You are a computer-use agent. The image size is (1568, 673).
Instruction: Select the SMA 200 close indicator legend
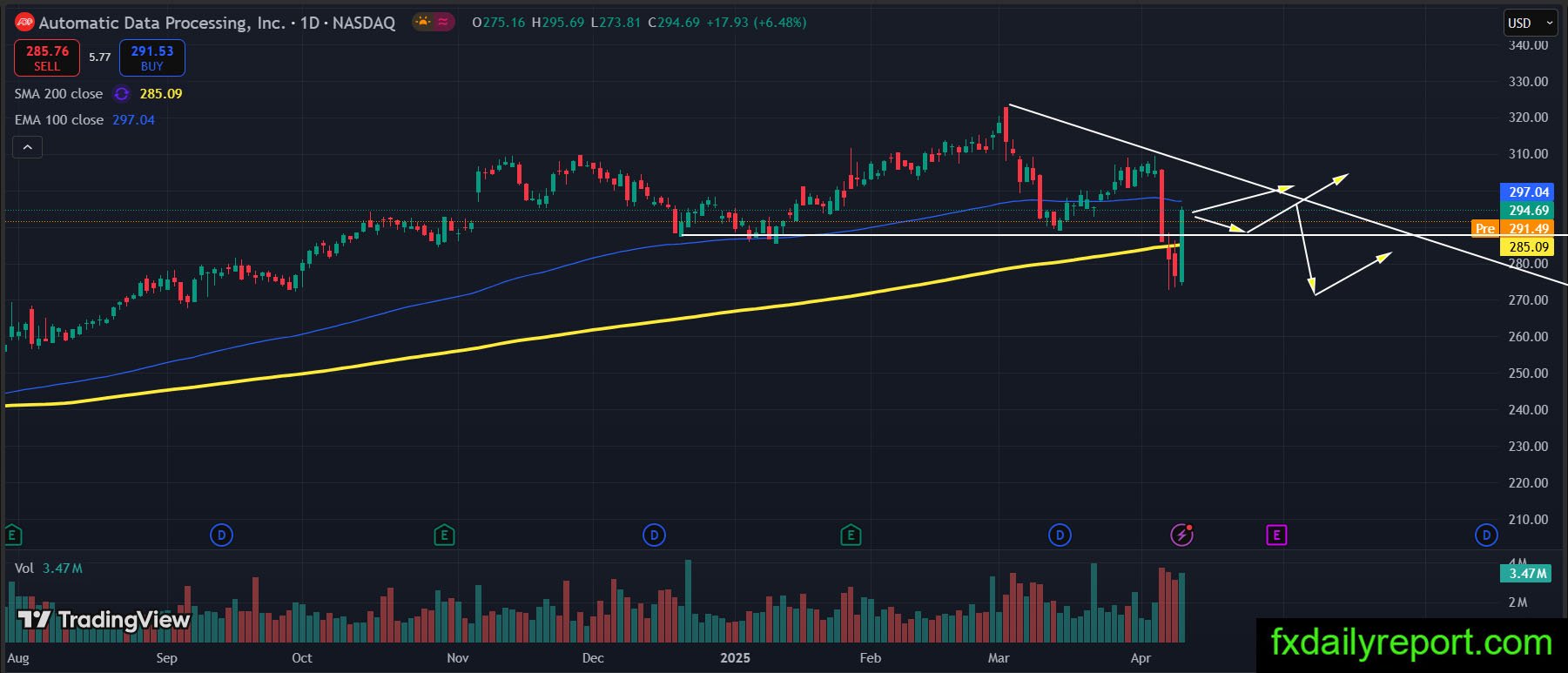[58, 94]
